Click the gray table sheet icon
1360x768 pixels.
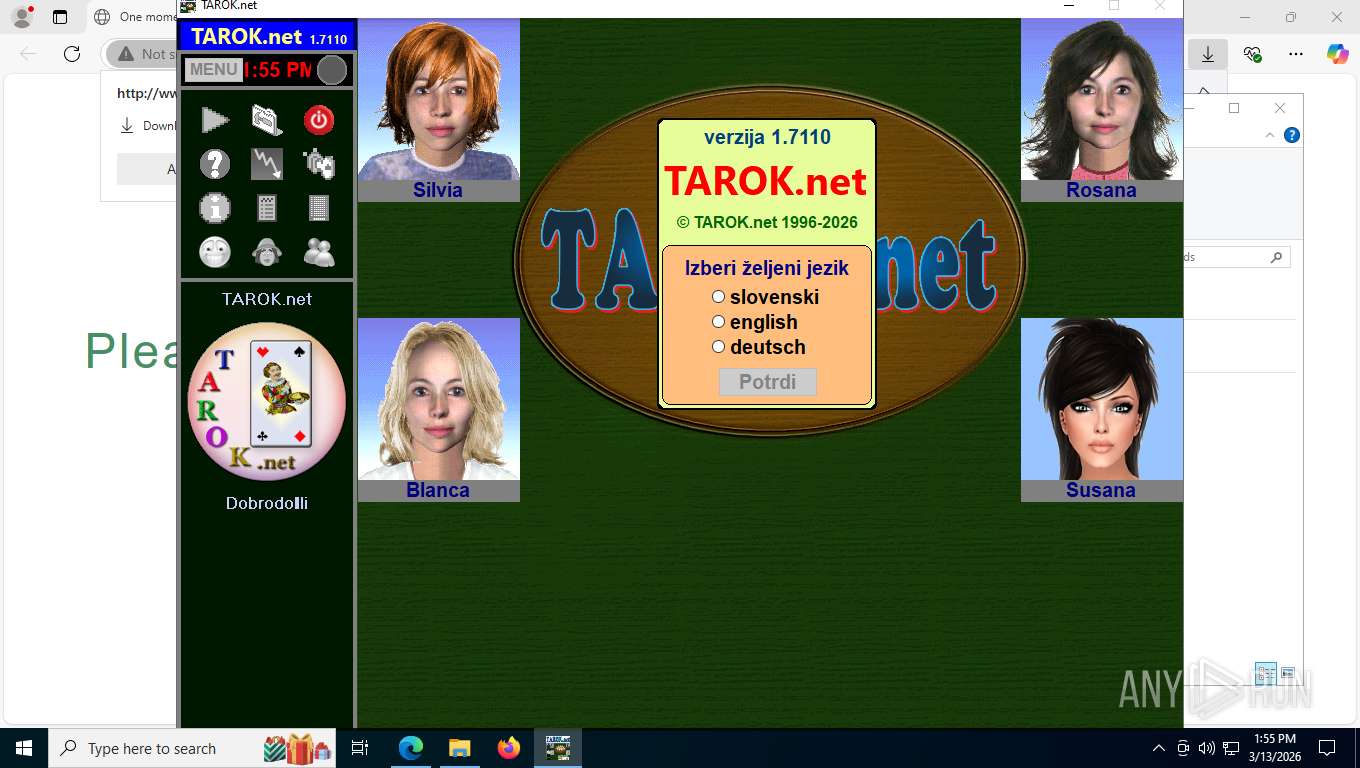pos(319,208)
